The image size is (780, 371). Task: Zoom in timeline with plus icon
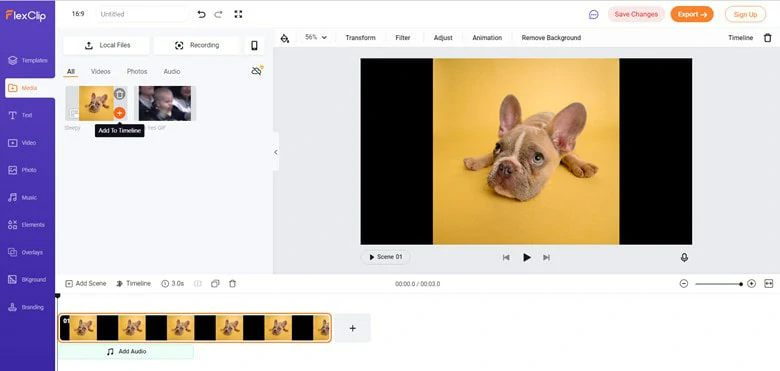tap(752, 283)
